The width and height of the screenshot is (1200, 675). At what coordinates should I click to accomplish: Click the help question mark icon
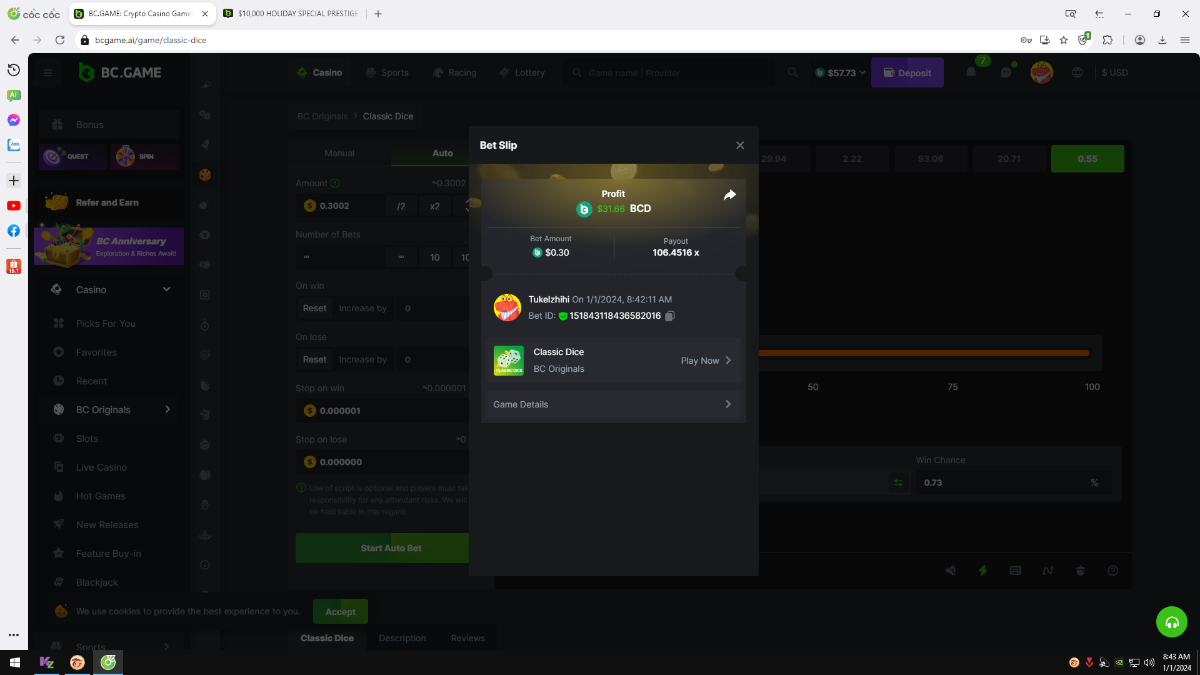[1112, 570]
